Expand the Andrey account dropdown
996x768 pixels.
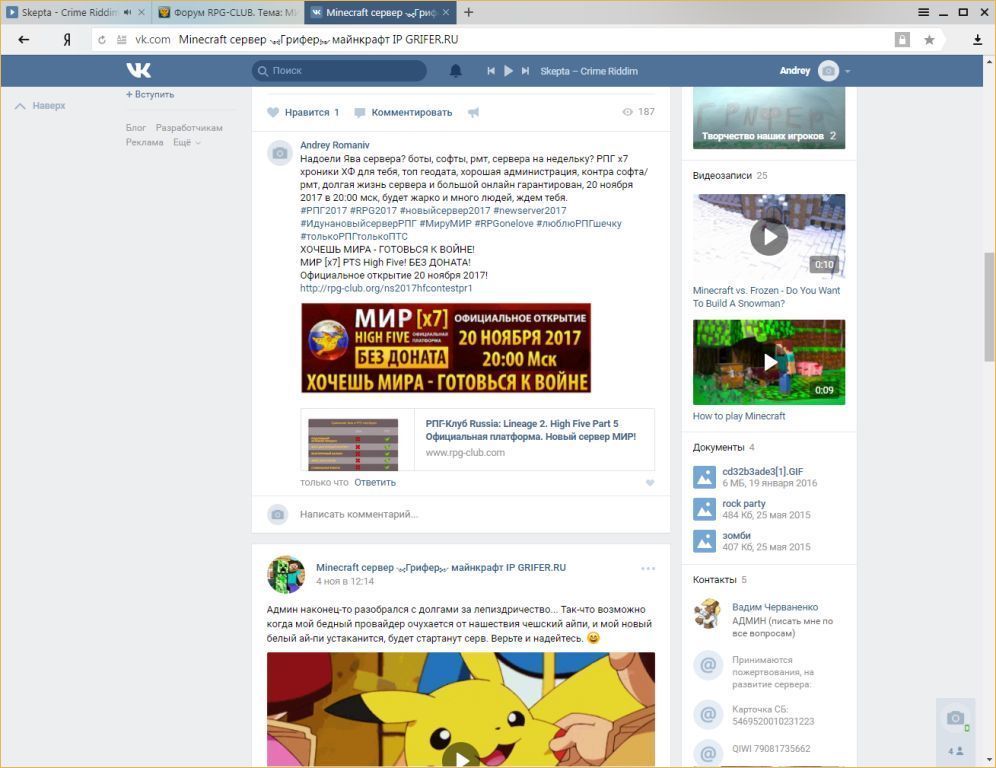(x=847, y=71)
